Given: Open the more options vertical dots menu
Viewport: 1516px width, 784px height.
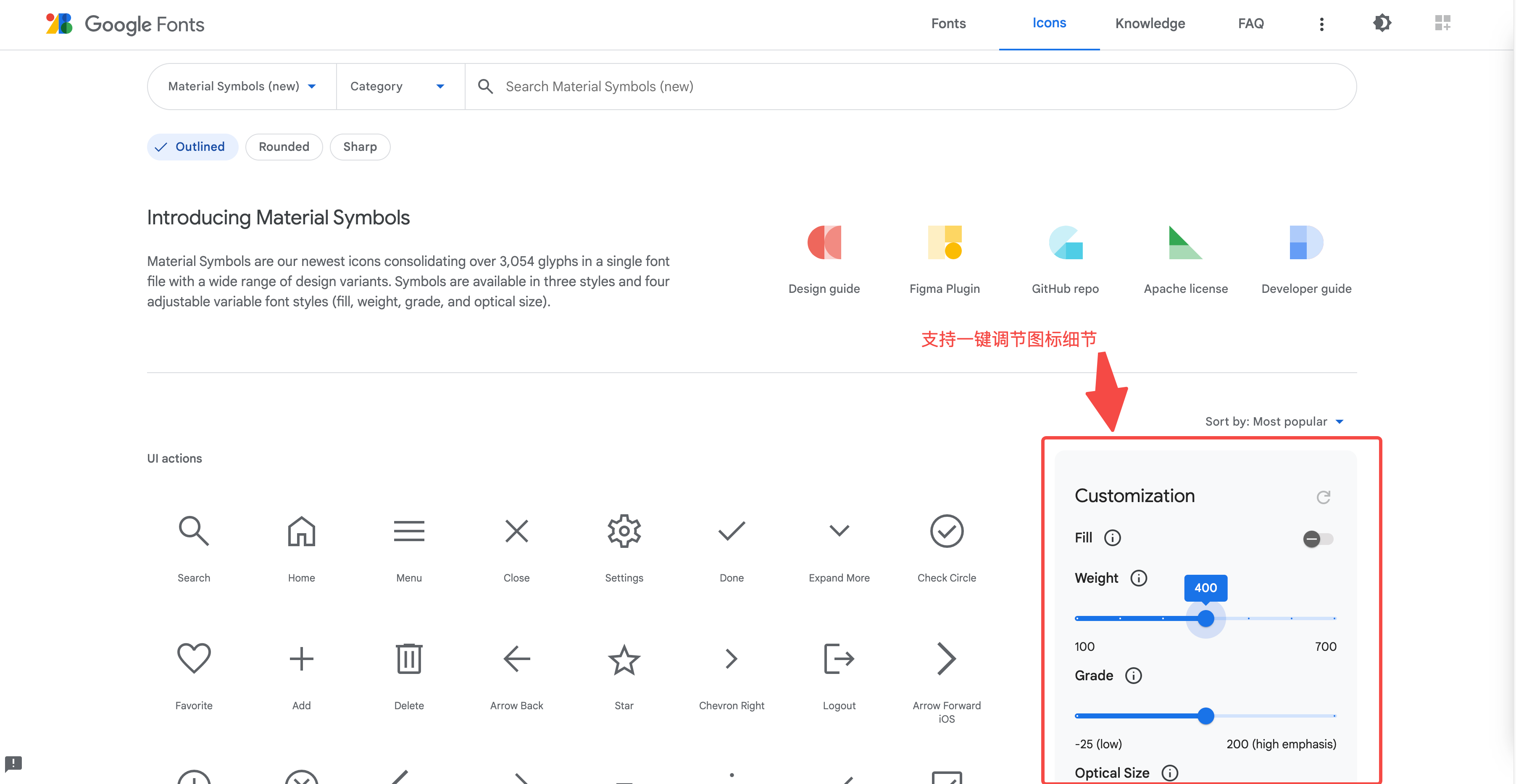Looking at the screenshot, I should (x=1321, y=24).
